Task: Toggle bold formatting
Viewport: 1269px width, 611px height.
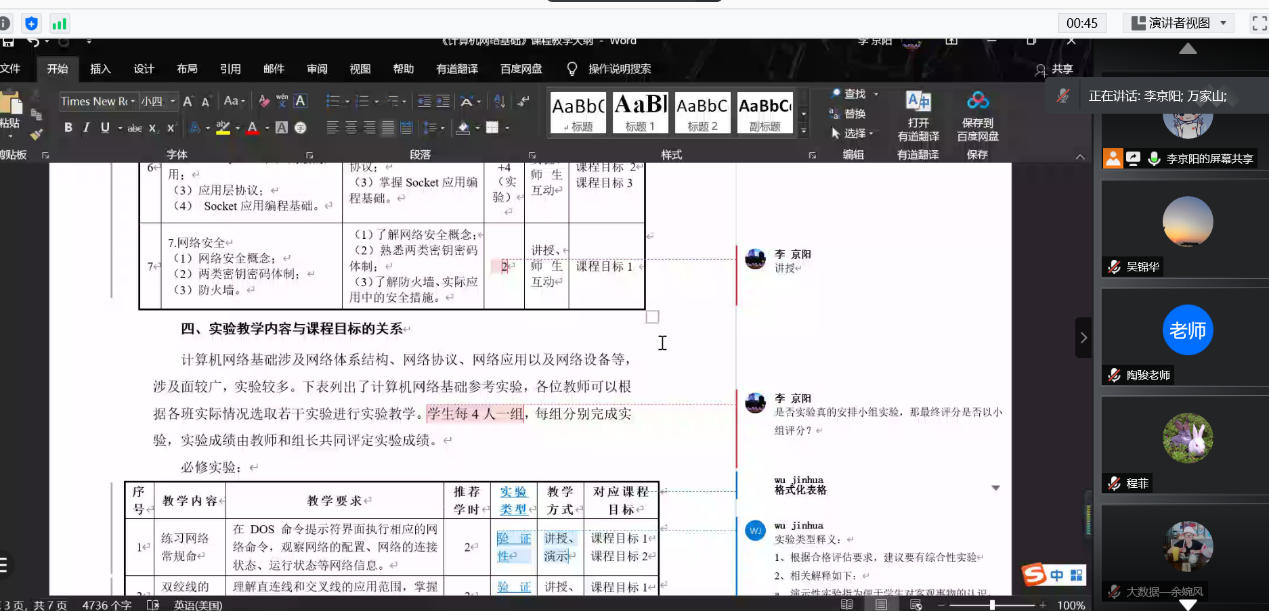Action: coord(68,128)
